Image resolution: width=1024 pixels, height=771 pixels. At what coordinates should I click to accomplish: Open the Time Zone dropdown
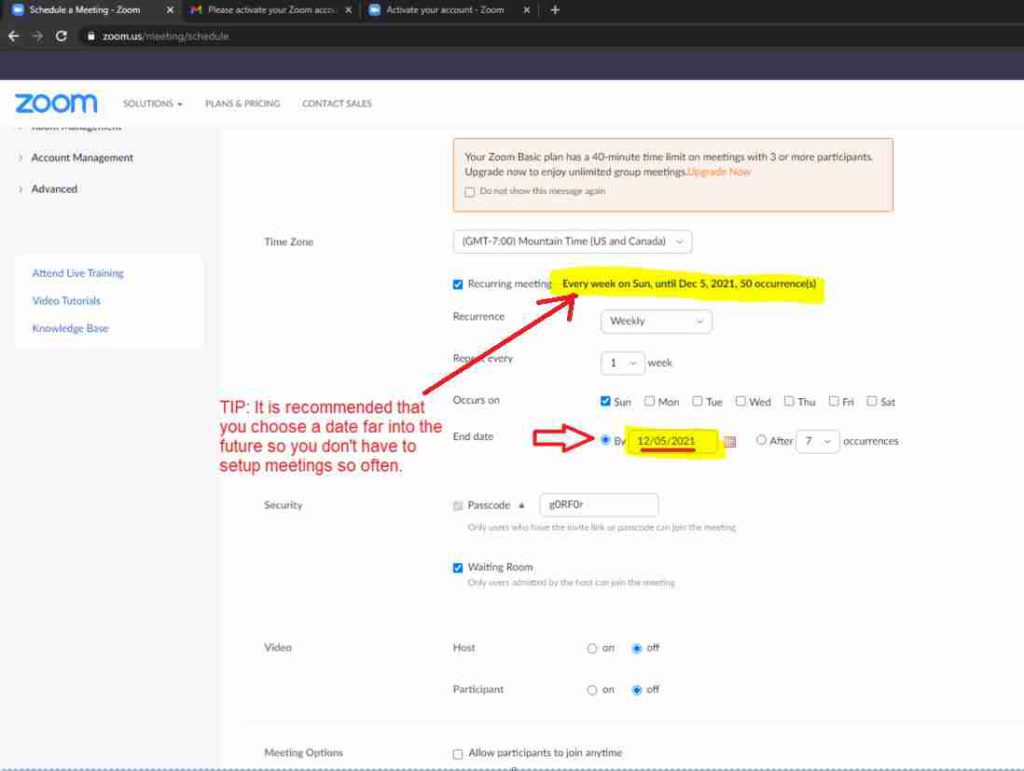572,242
